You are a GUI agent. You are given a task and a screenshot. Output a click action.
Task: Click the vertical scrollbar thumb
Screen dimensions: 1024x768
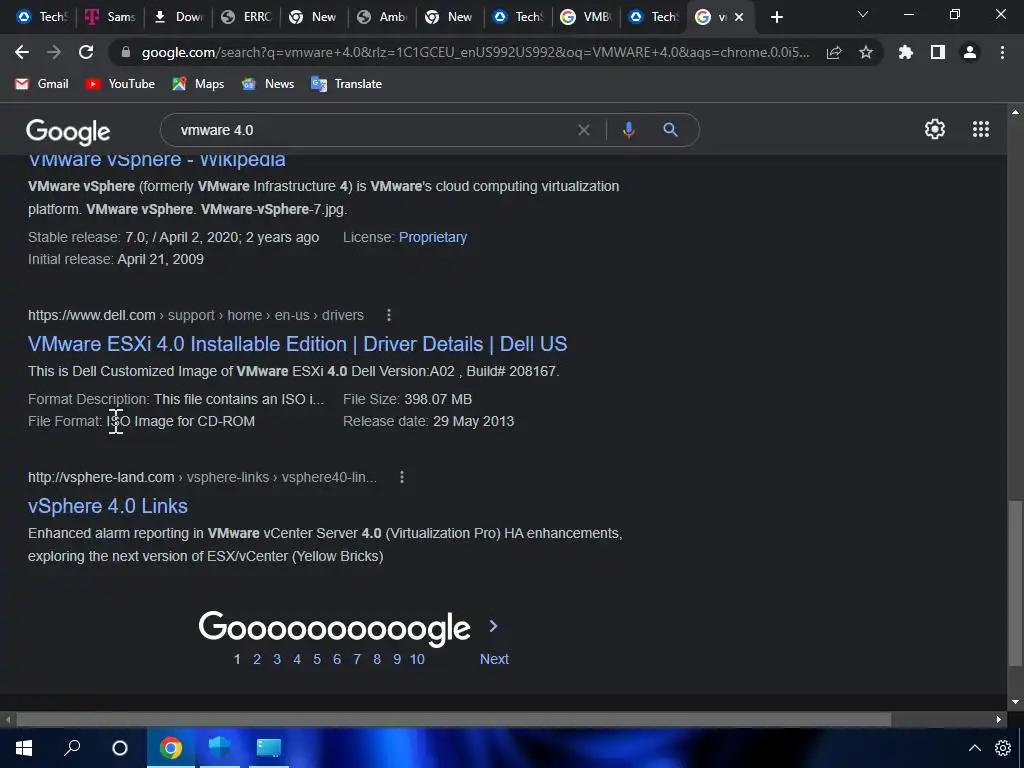(1015, 583)
